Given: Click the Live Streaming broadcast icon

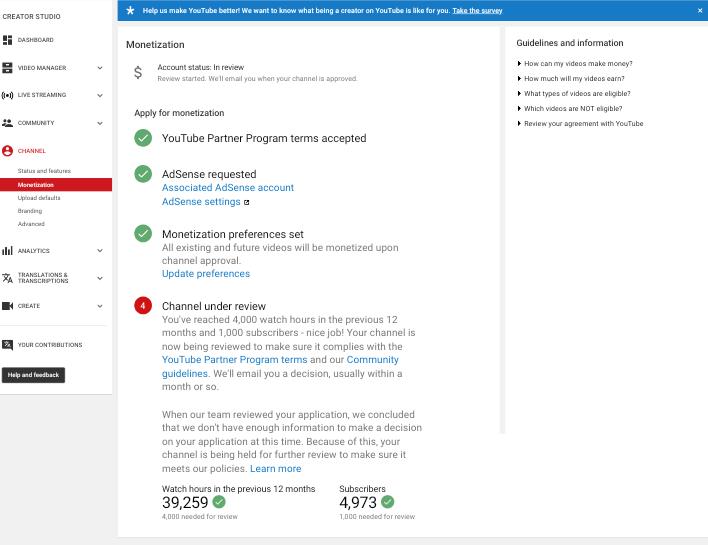Looking at the screenshot, I should (7, 95).
